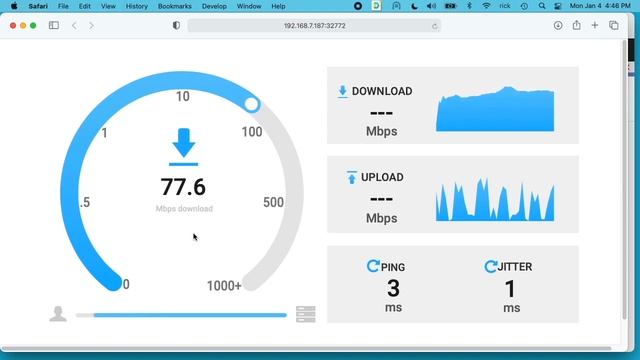Viewport: 640px width, 360px height.
Task: Click the 100 gauge label
Action: tap(251, 132)
